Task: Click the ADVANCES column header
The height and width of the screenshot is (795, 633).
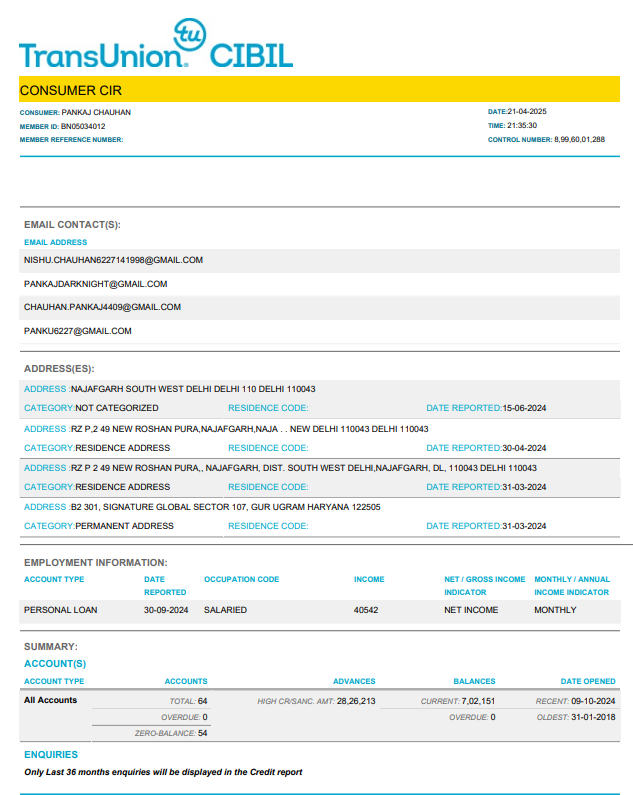Action: 354,681
